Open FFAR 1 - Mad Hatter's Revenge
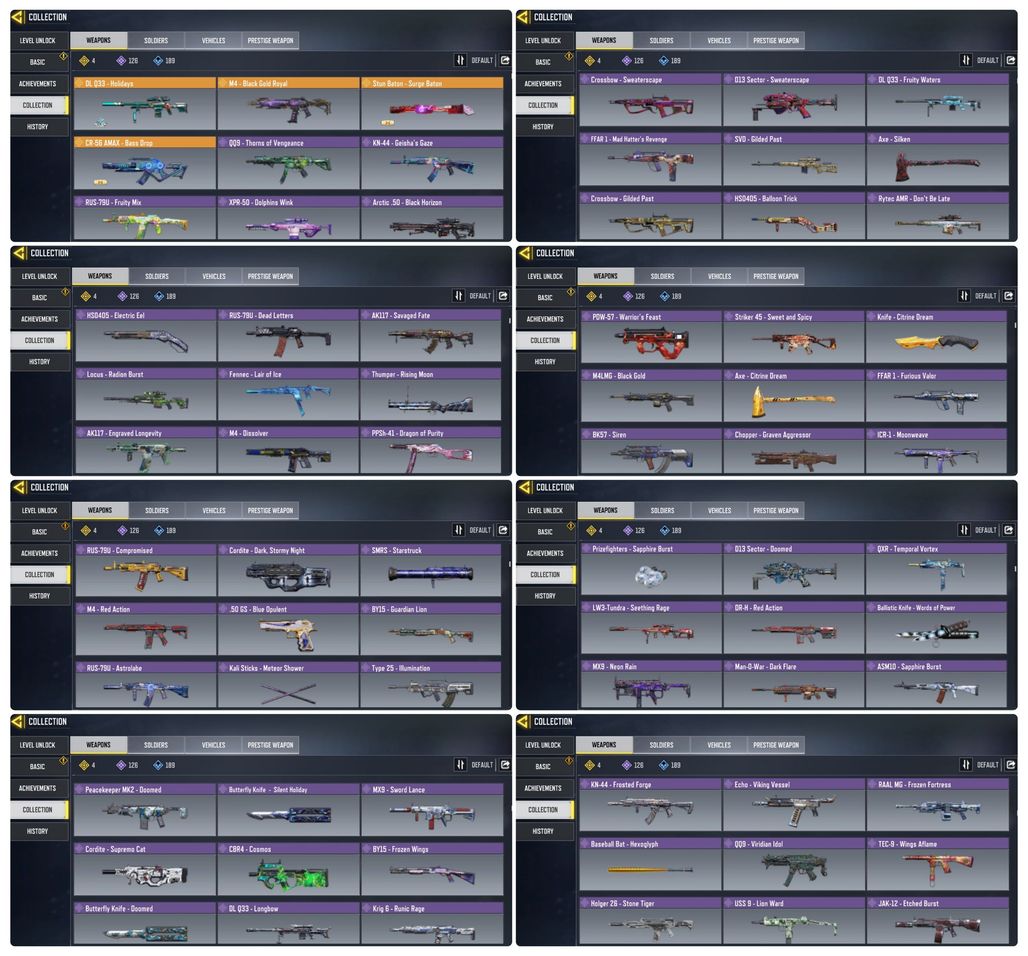1028x956 pixels. tap(650, 159)
